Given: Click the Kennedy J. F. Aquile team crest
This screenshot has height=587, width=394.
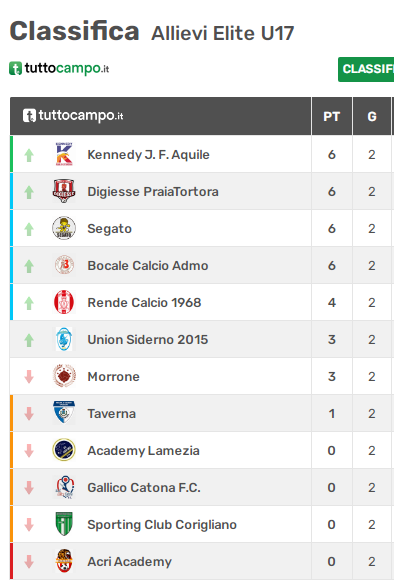Looking at the screenshot, I should 64,154.
